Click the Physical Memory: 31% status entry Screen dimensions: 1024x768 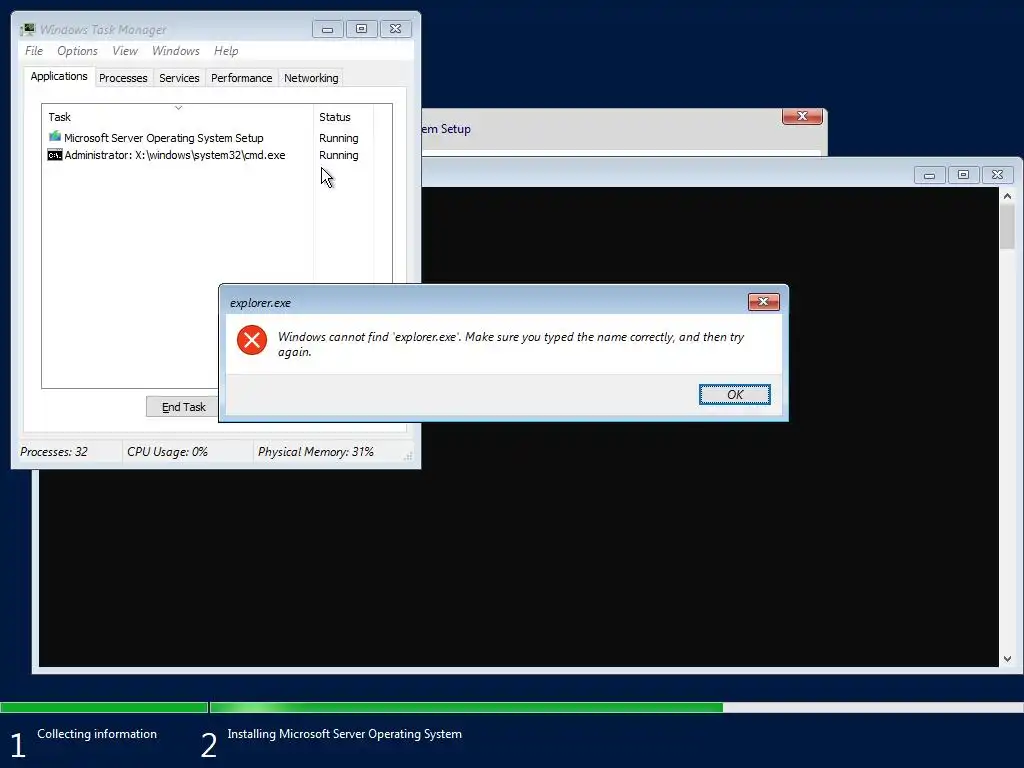(x=315, y=452)
